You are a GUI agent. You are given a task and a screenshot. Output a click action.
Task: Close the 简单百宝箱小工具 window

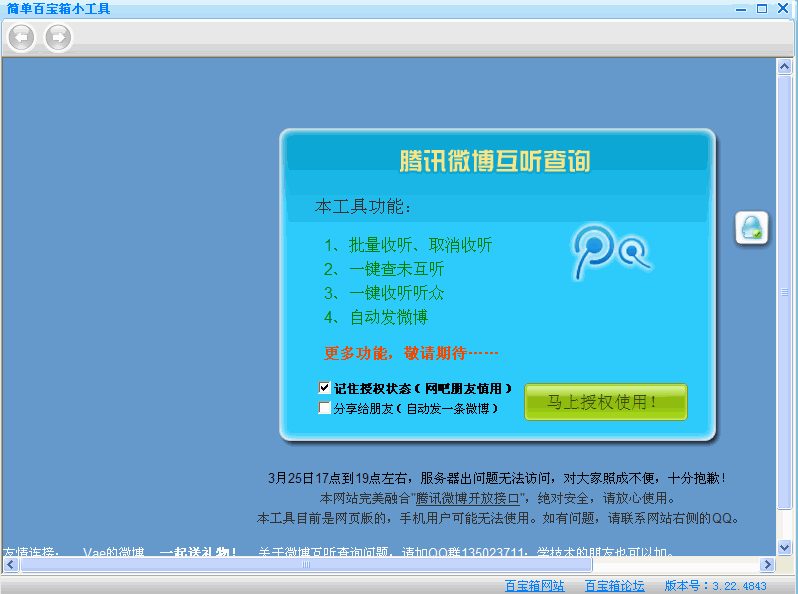tap(783, 9)
